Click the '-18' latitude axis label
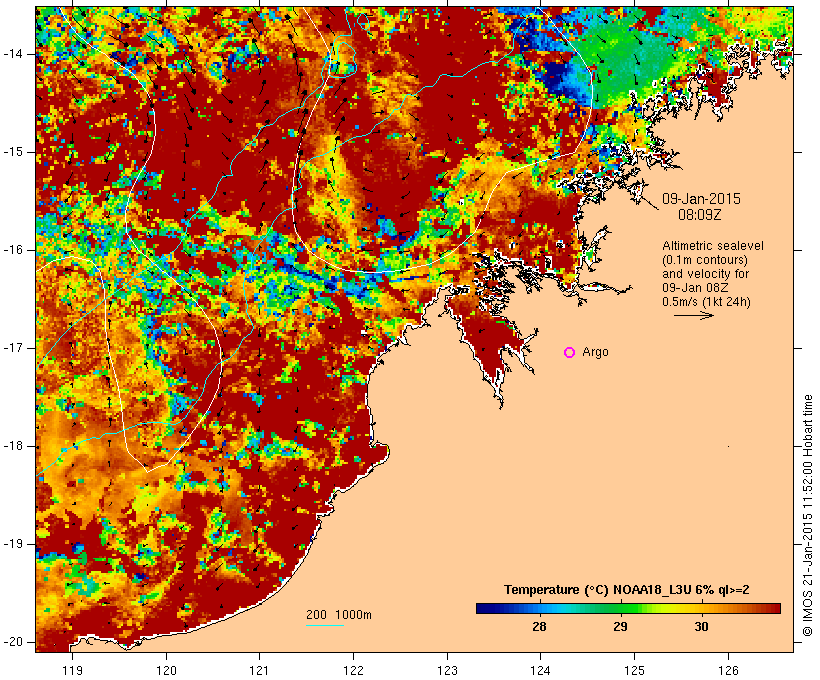Screen dimensions: 820x680 tap(13, 446)
